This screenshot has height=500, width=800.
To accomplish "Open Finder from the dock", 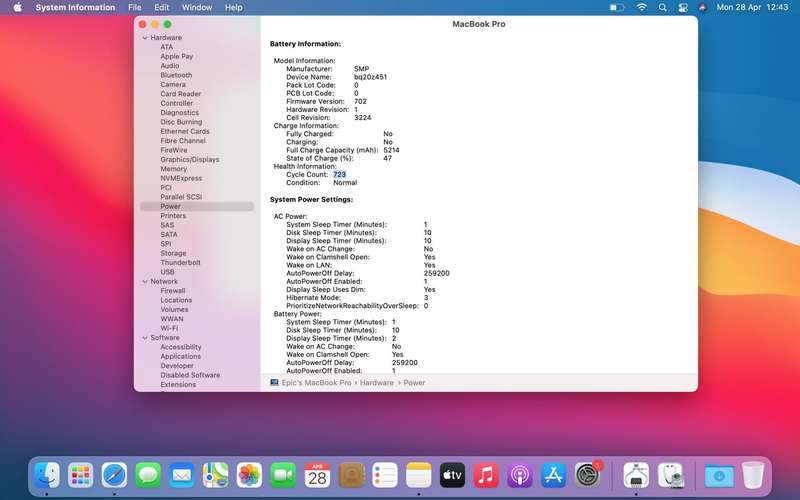I will coord(47,476).
